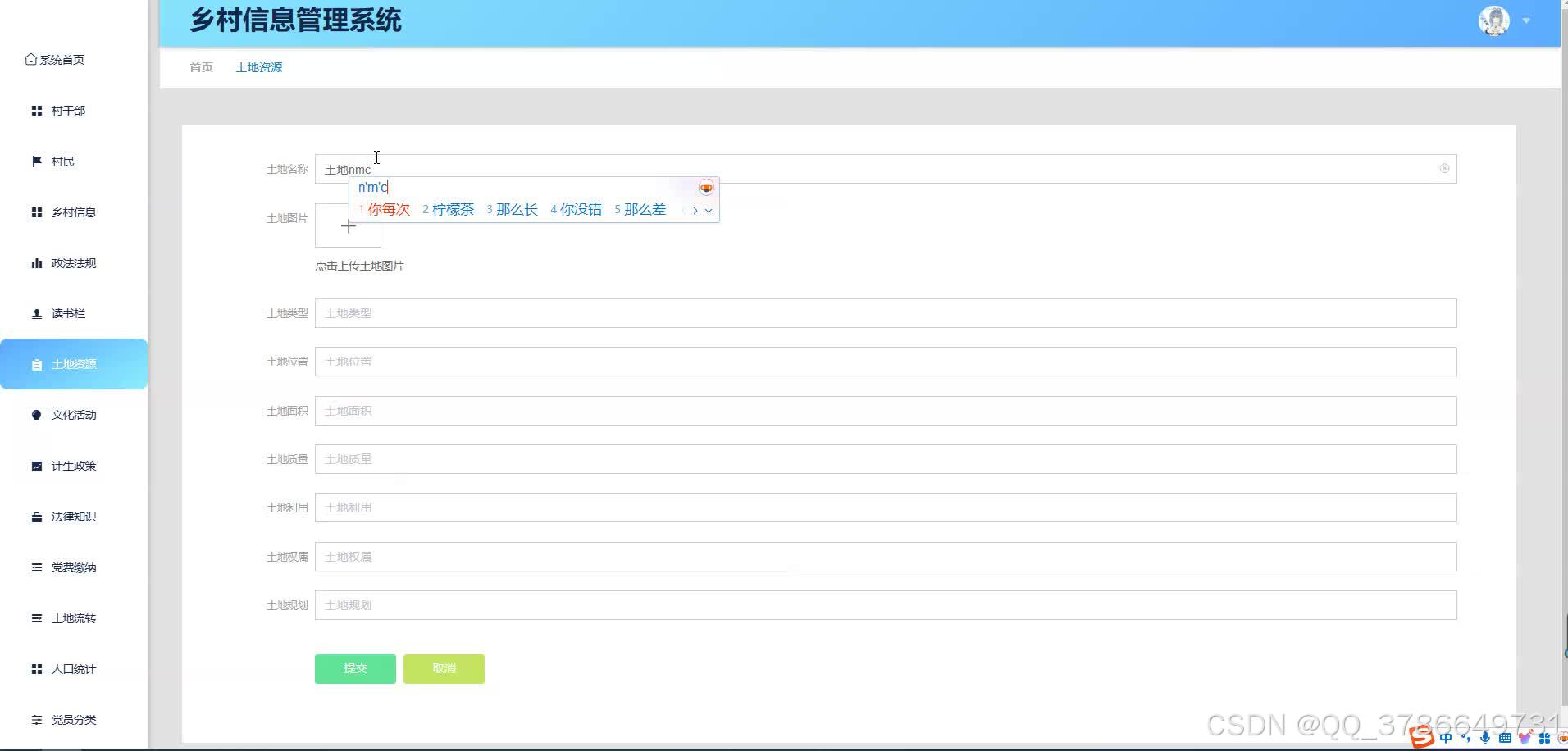This screenshot has width=1568, height=751.
Task: Open the 政法法规 menu item
Action: tap(74, 263)
